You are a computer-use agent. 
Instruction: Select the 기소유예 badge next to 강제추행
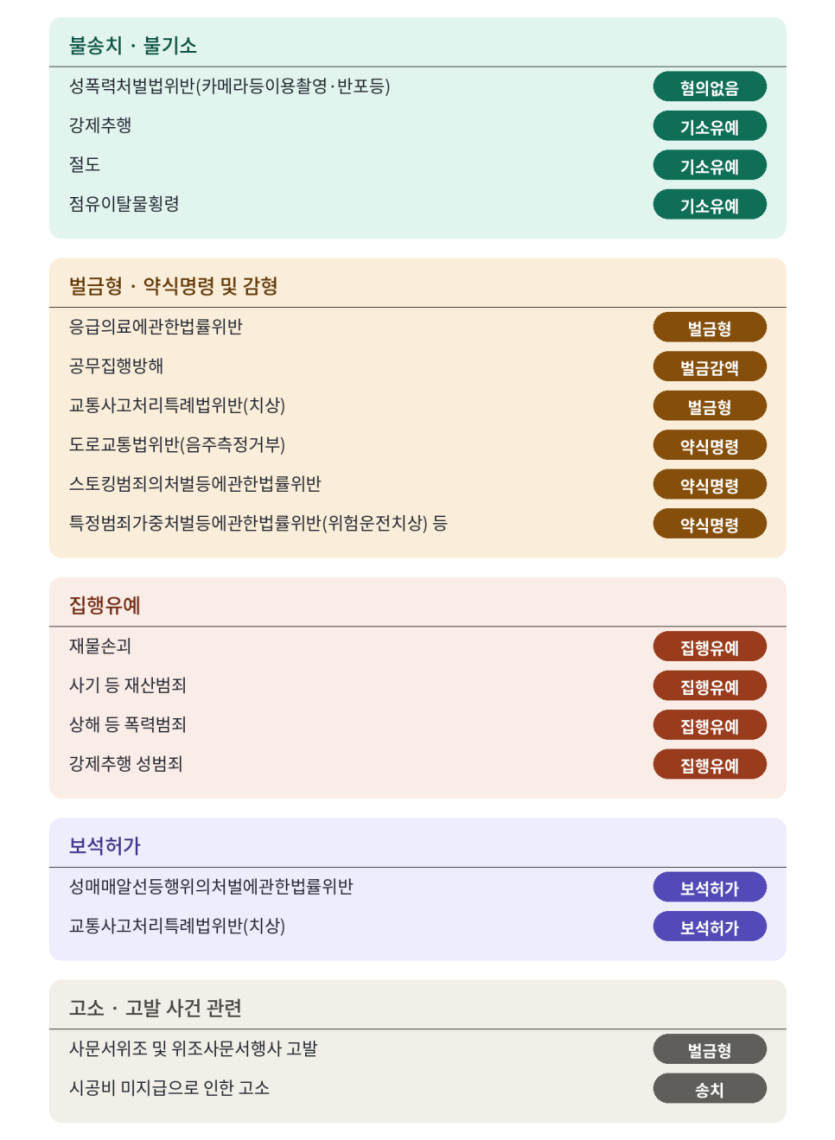coord(709,127)
